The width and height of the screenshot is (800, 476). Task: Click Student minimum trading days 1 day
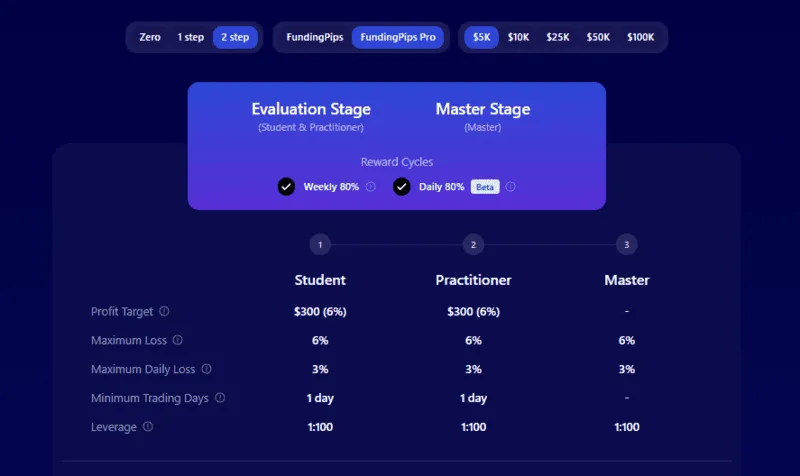(x=320, y=398)
